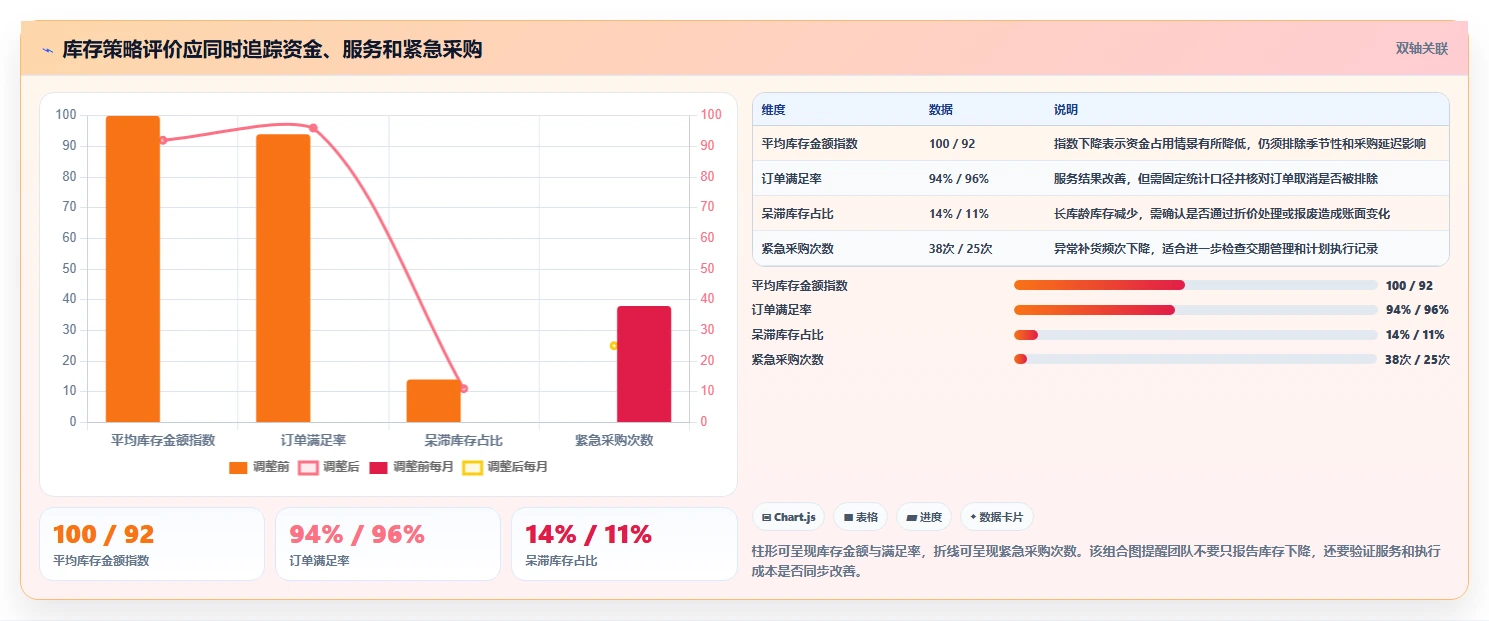Click the description starting 异常补货频次下降
The image size is (1489, 621).
1216,249
